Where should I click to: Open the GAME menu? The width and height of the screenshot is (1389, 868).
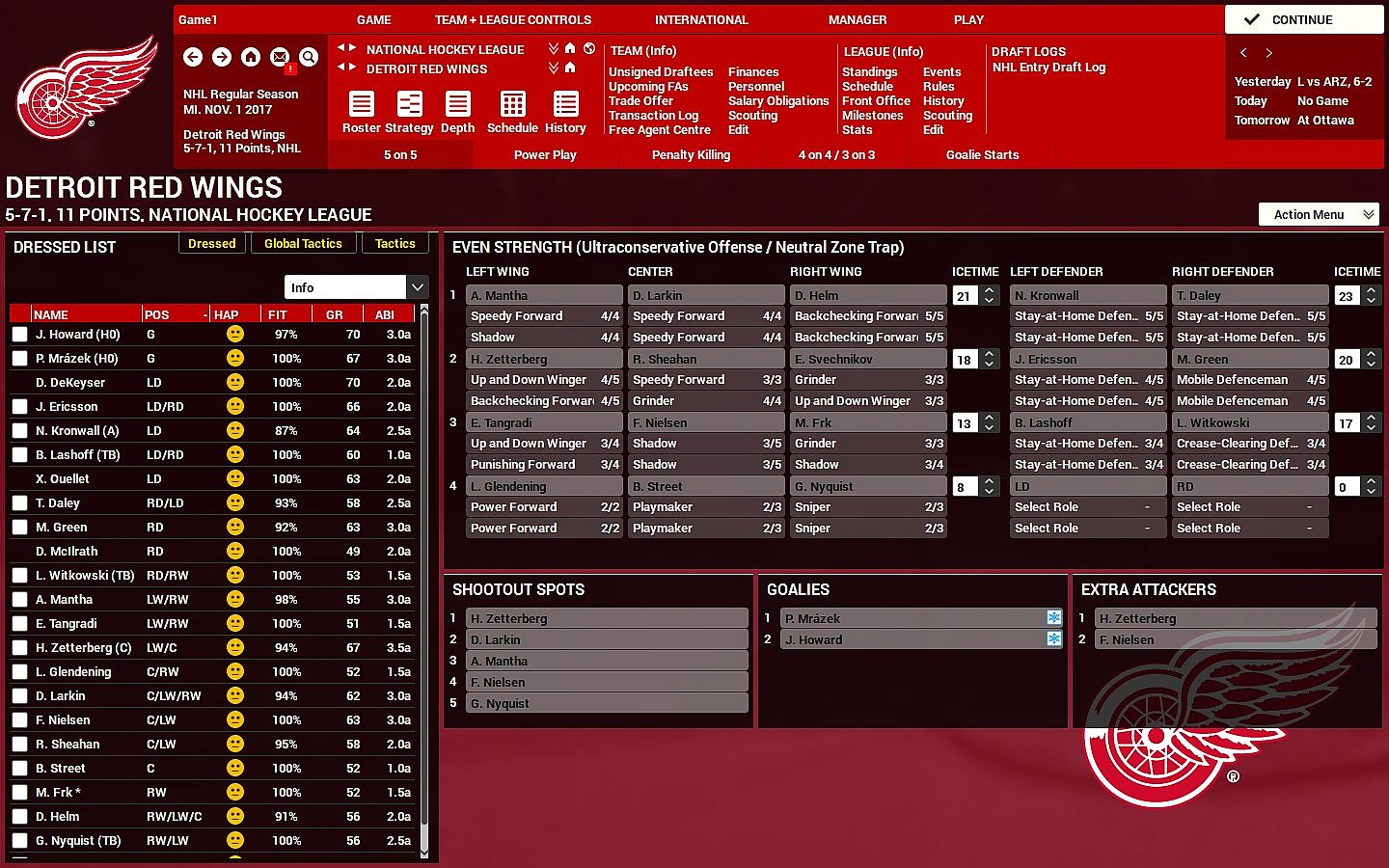(374, 19)
